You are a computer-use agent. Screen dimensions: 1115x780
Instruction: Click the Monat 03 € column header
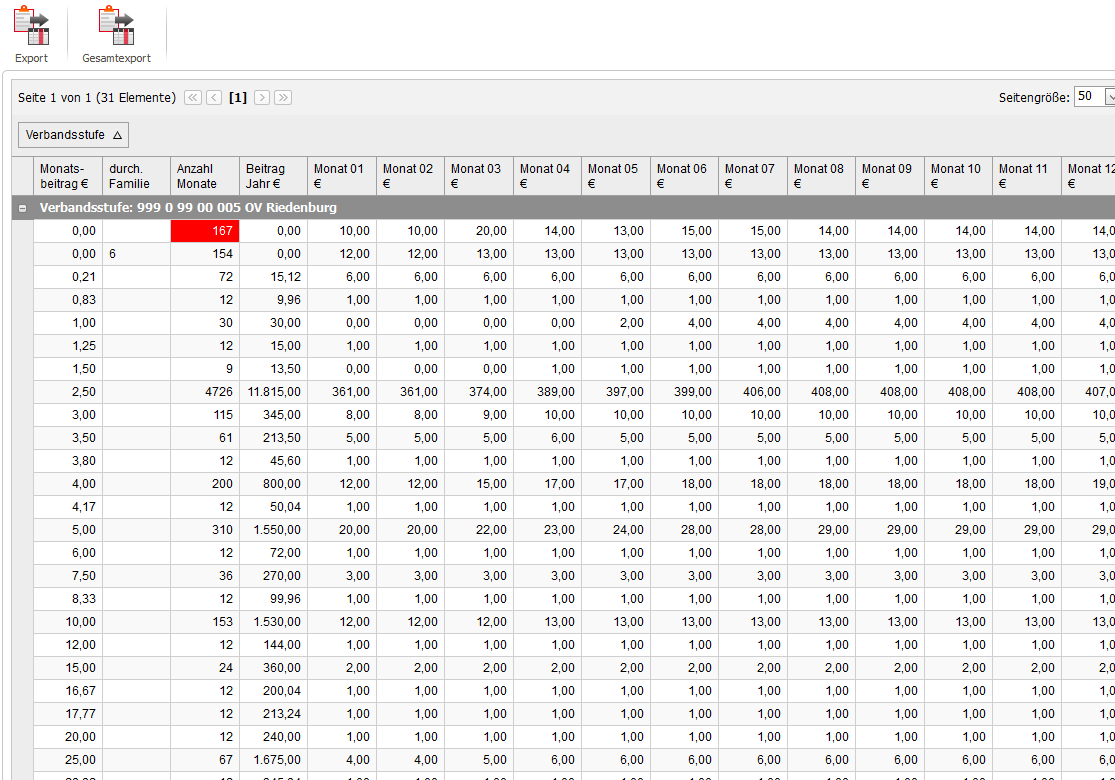[x=479, y=176]
